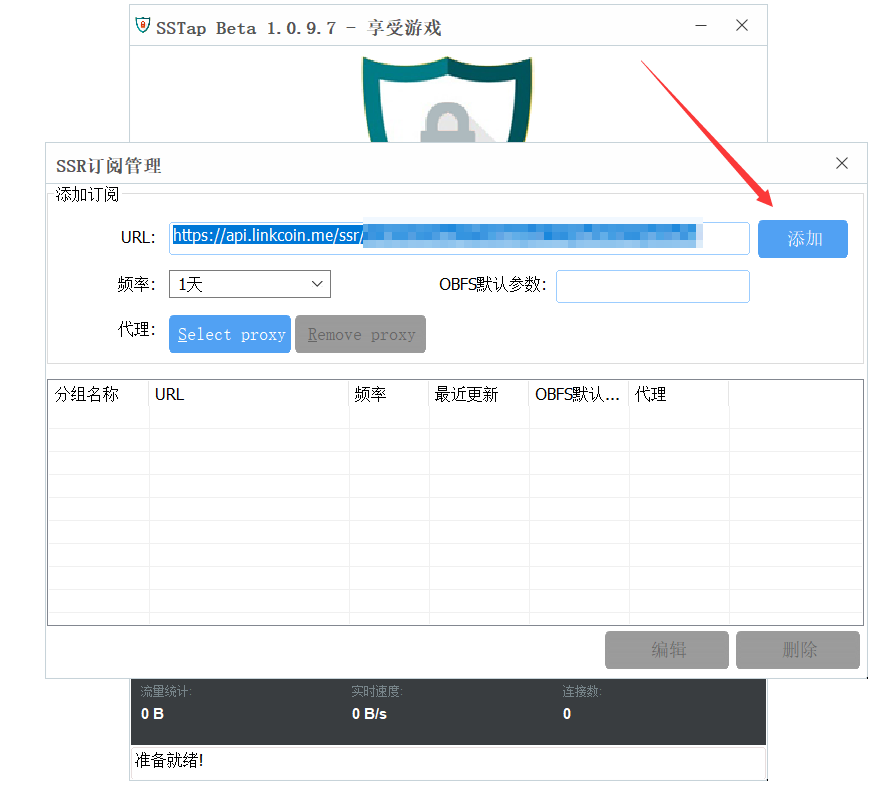The image size is (888, 792).
Task: Close the SSTap main window
Action: pos(742,25)
